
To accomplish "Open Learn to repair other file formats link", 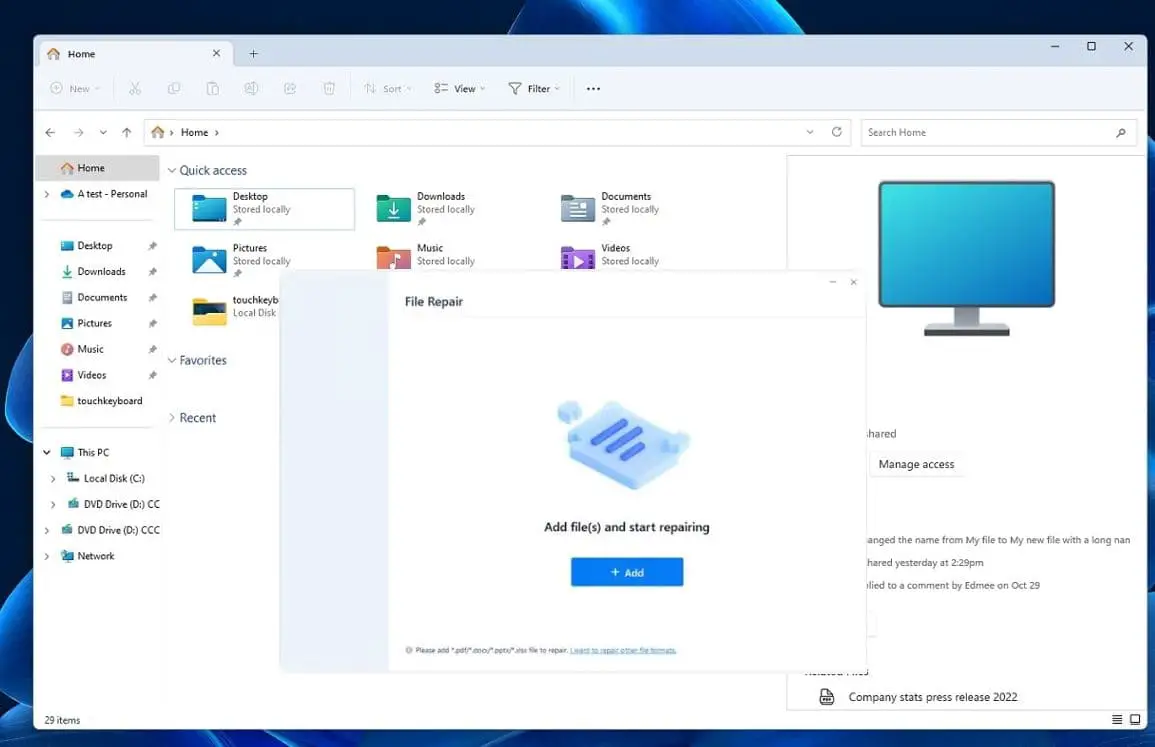I will point(623,650).
